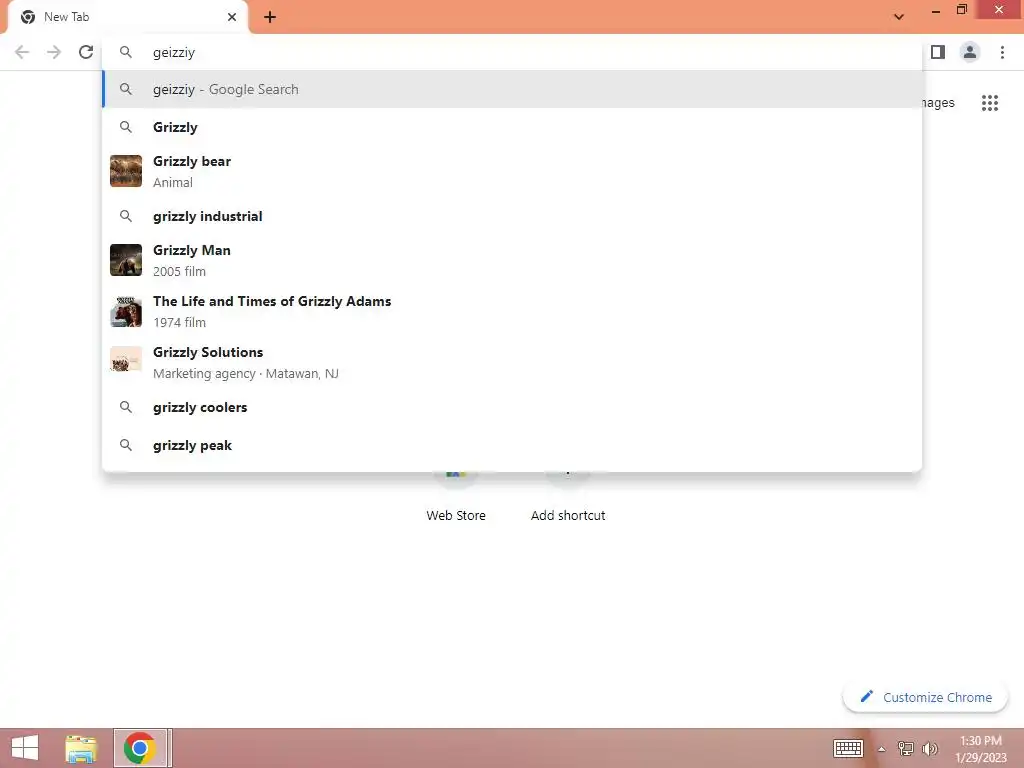Open the side panel icon
The width and height of the screenshot is (1024, 768).
click(938, 52)
